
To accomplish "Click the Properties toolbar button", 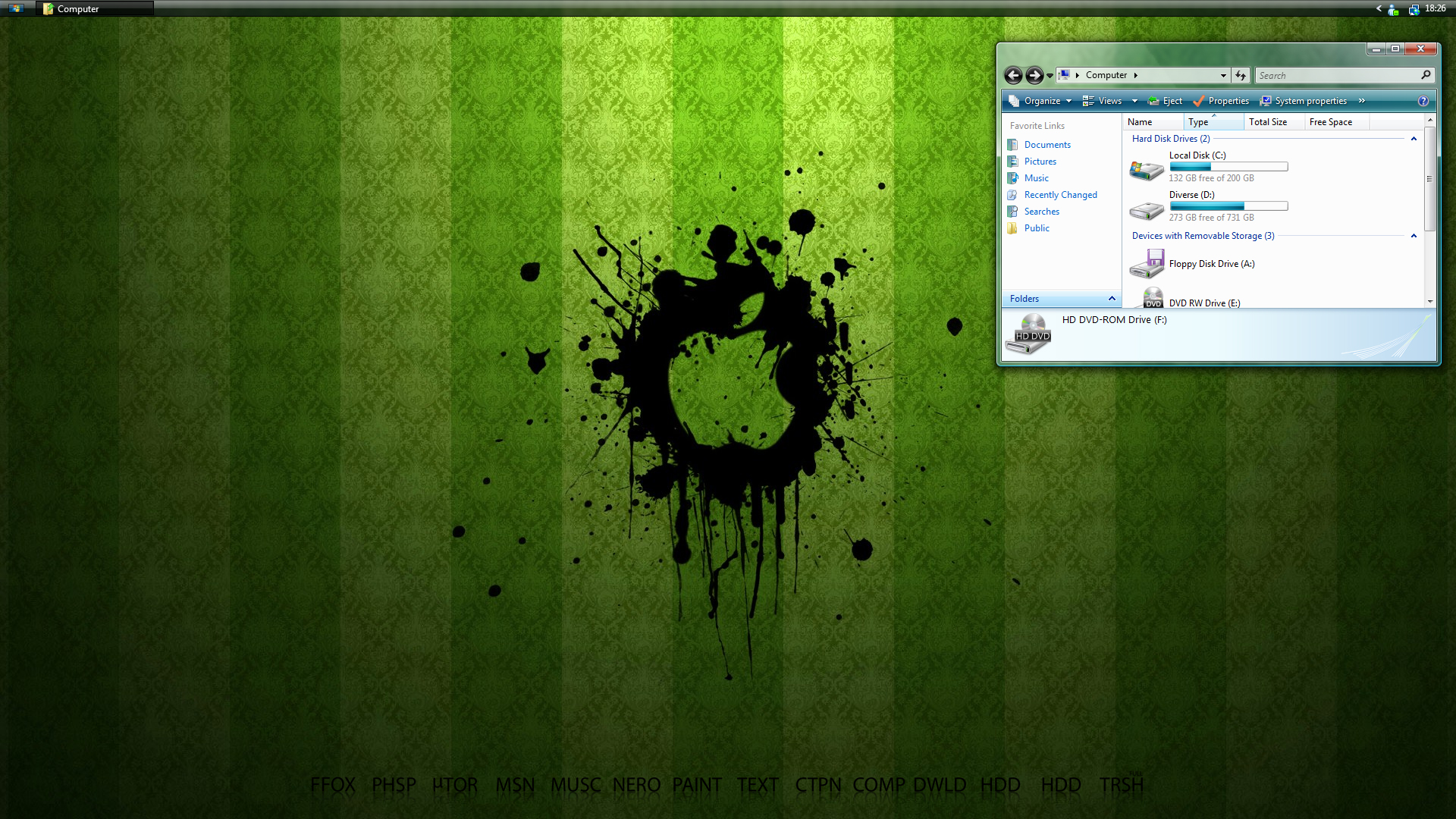I will point(1221,101).
